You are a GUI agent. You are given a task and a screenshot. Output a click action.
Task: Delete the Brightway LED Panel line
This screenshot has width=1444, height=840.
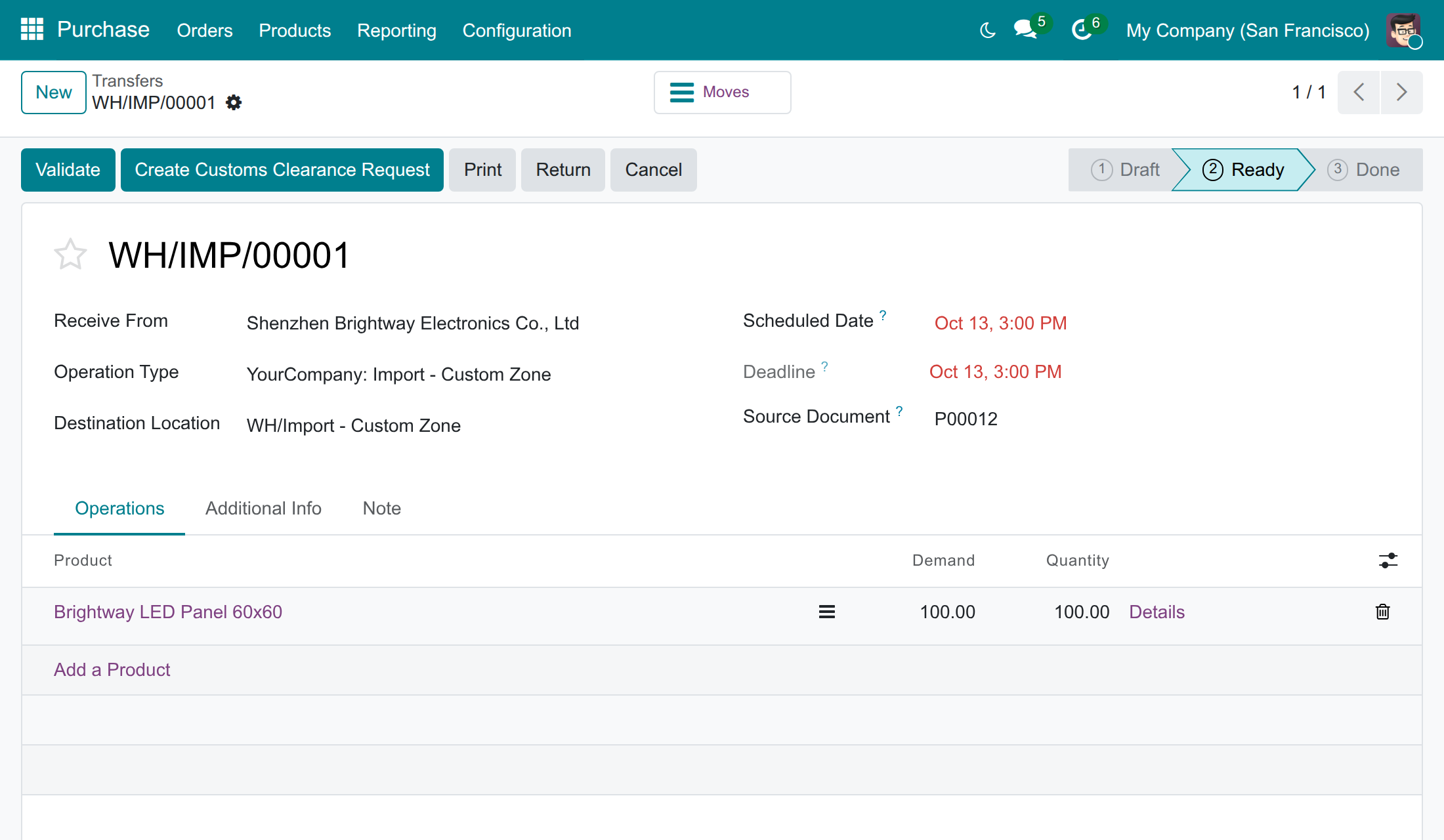point(1383,612)
